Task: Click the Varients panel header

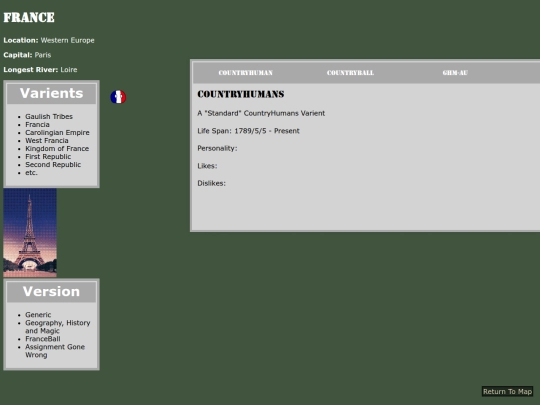Action: (51, 93)
